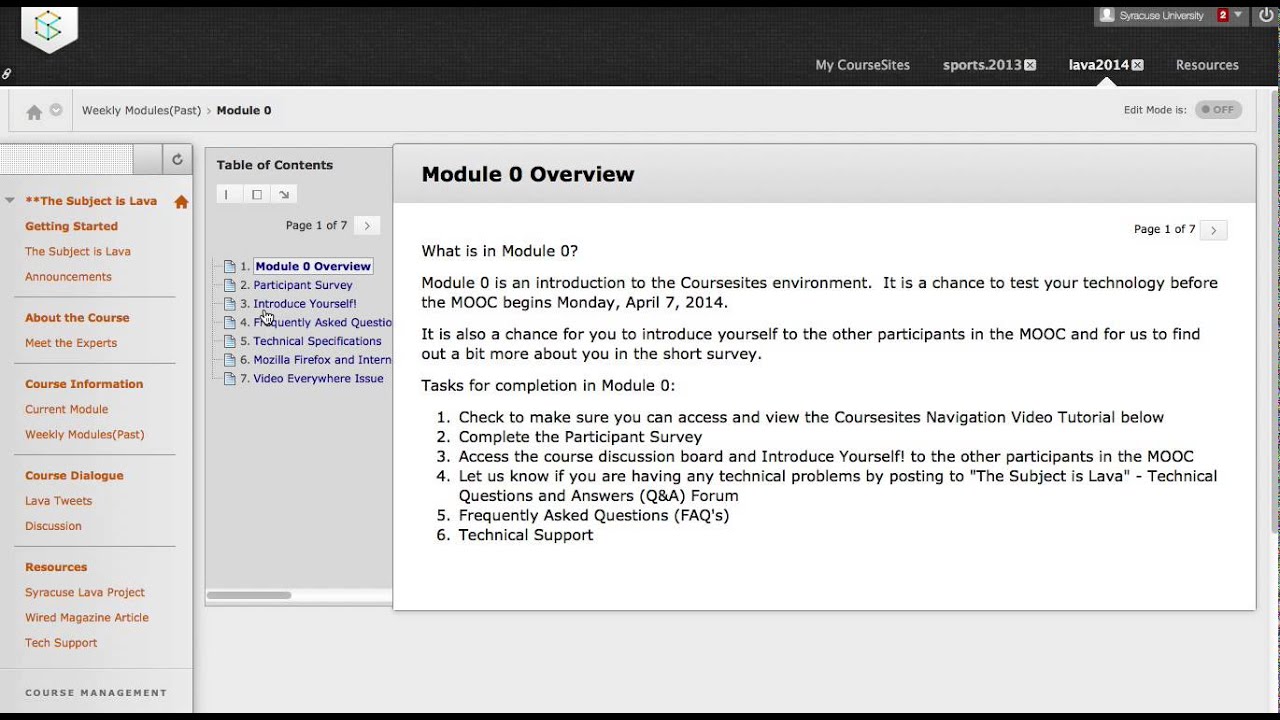Image resolution: width=1280 pixels, height=720 pixels.
Task: Click the page icon beside Participant Survey
Action: pos(229,285)
